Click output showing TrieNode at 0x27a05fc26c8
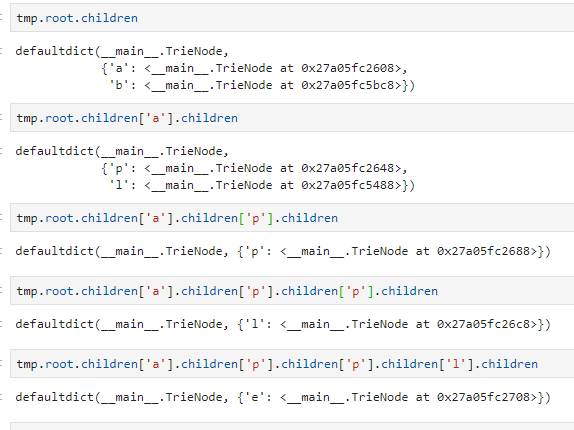The height and width of the screenshot is (430, 574). (x=283, y=324)
